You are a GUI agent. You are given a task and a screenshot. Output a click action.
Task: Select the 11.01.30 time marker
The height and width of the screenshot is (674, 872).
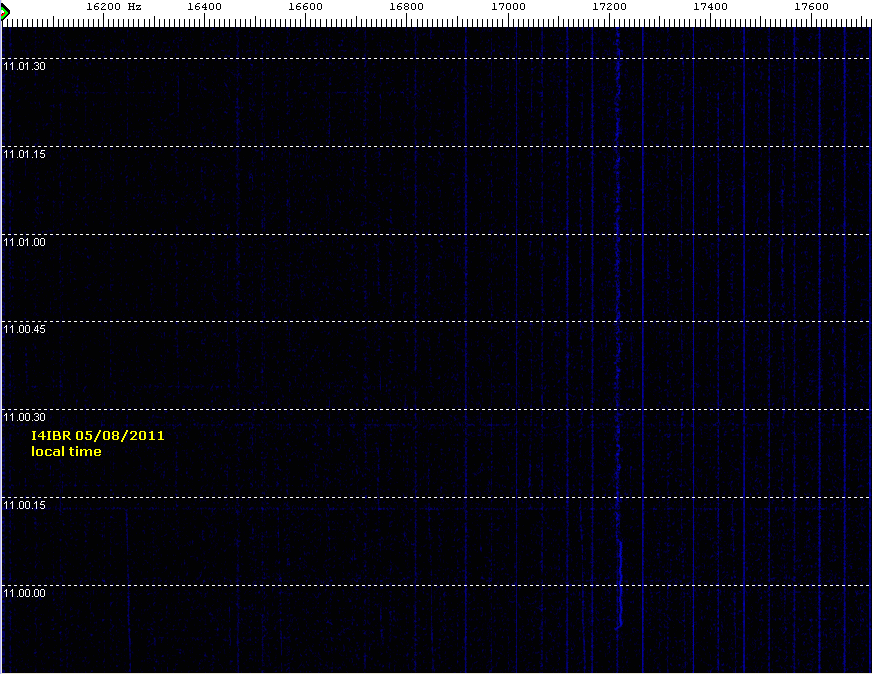coord(24,66)
